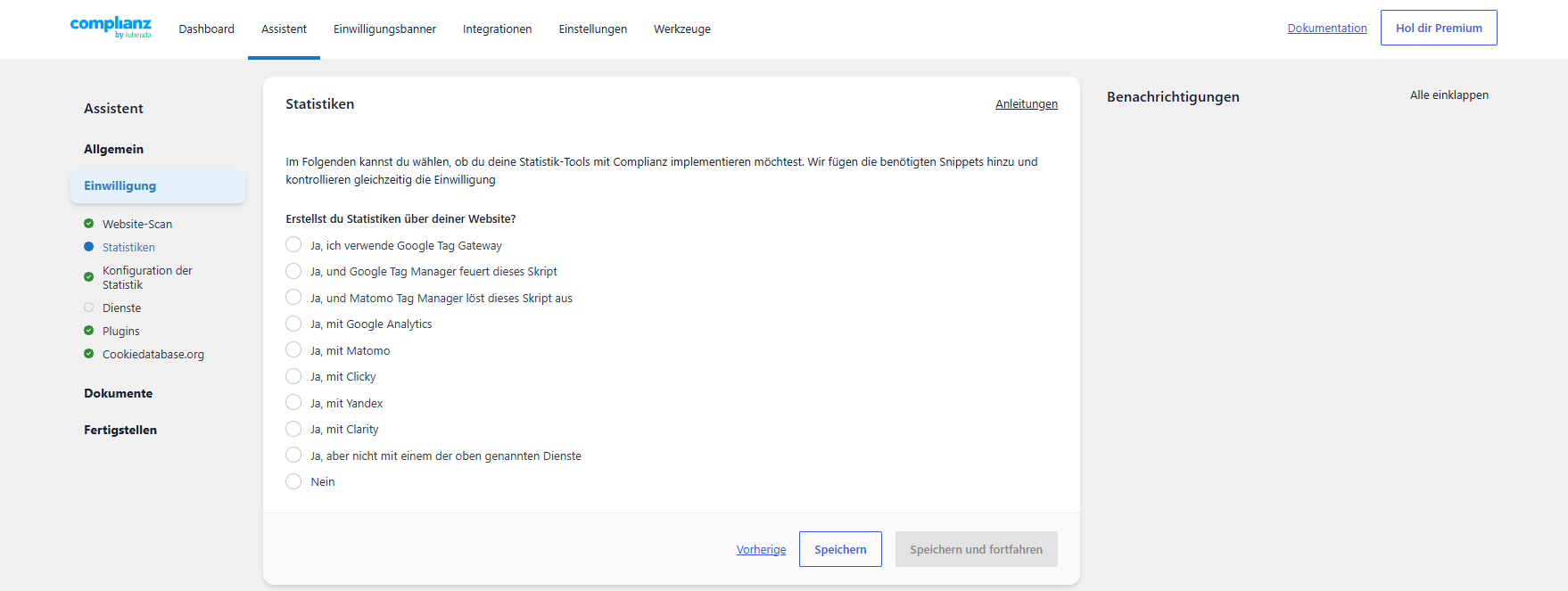
Task: Open the Plugins step
Action: coord(120,331)
